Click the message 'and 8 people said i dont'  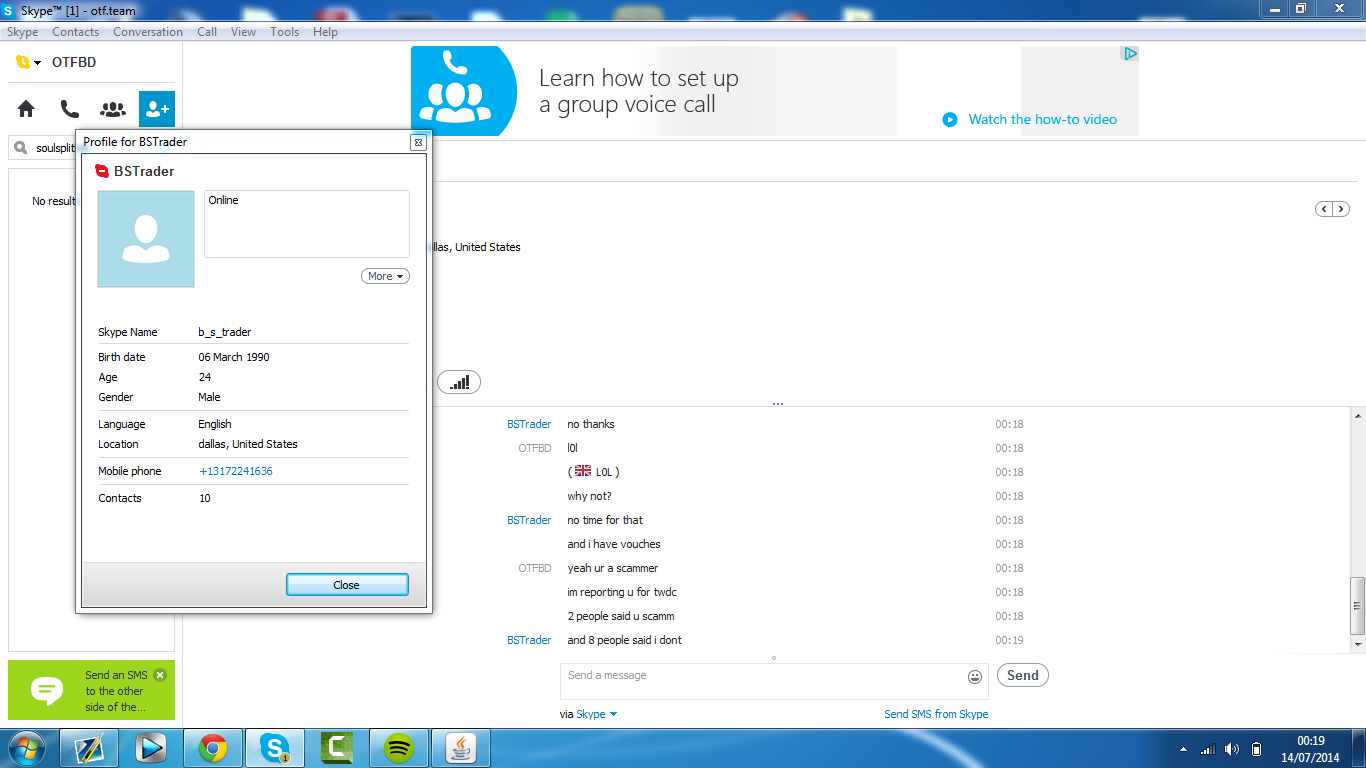[x=625, y=640]
